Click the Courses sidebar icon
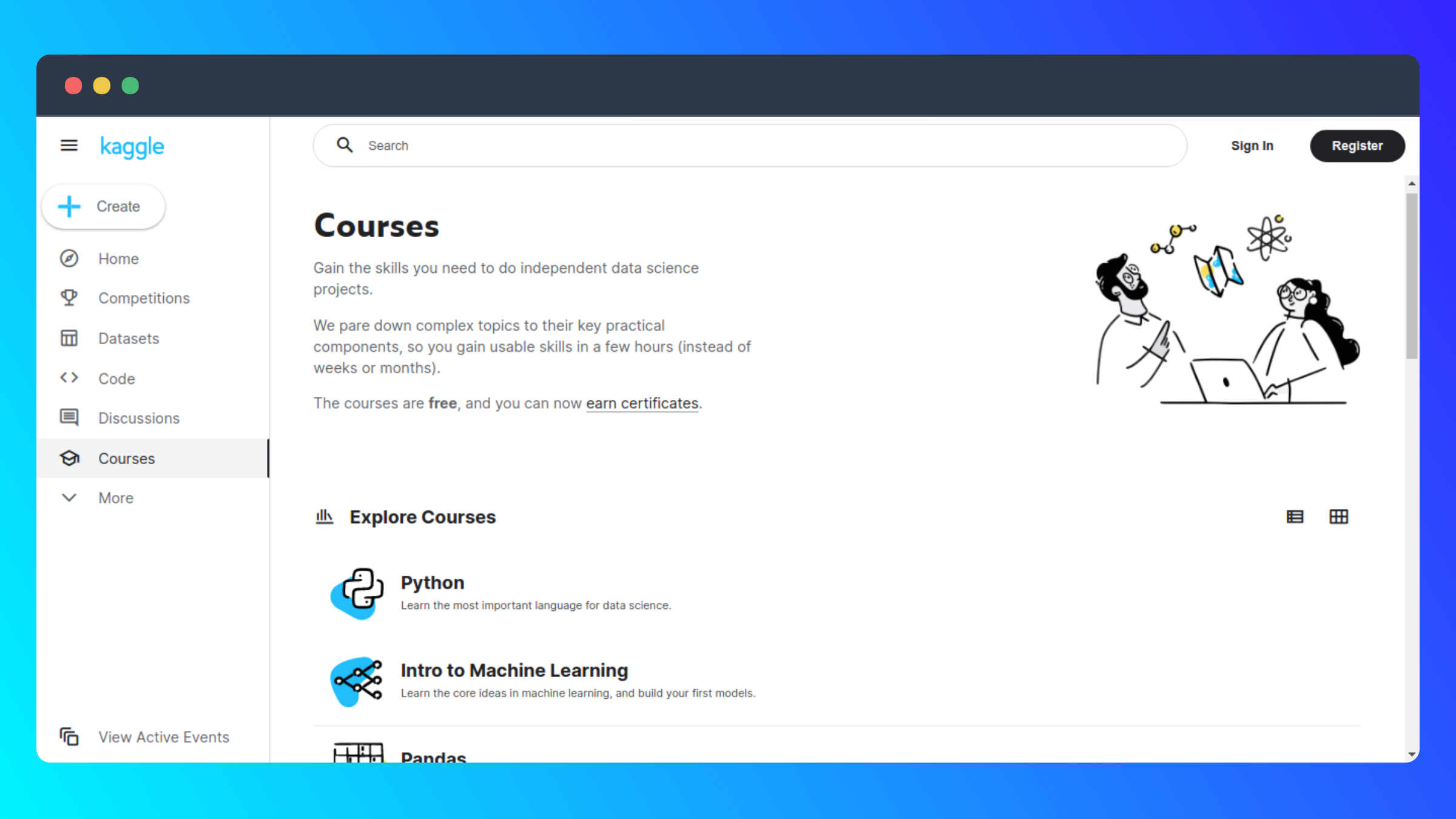This screenshot has height=819, width=1456. 69,458
